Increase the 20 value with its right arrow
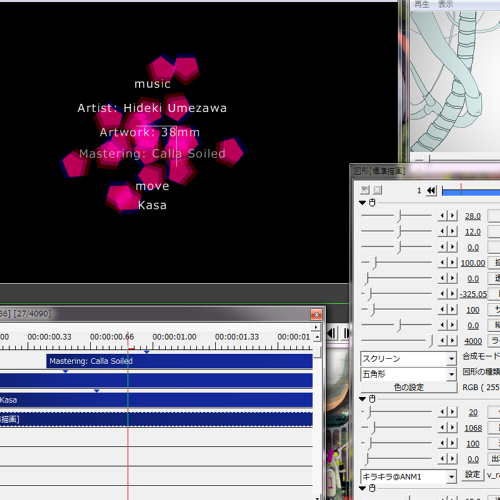Screen dimensions: 500x500 [452, 412]
